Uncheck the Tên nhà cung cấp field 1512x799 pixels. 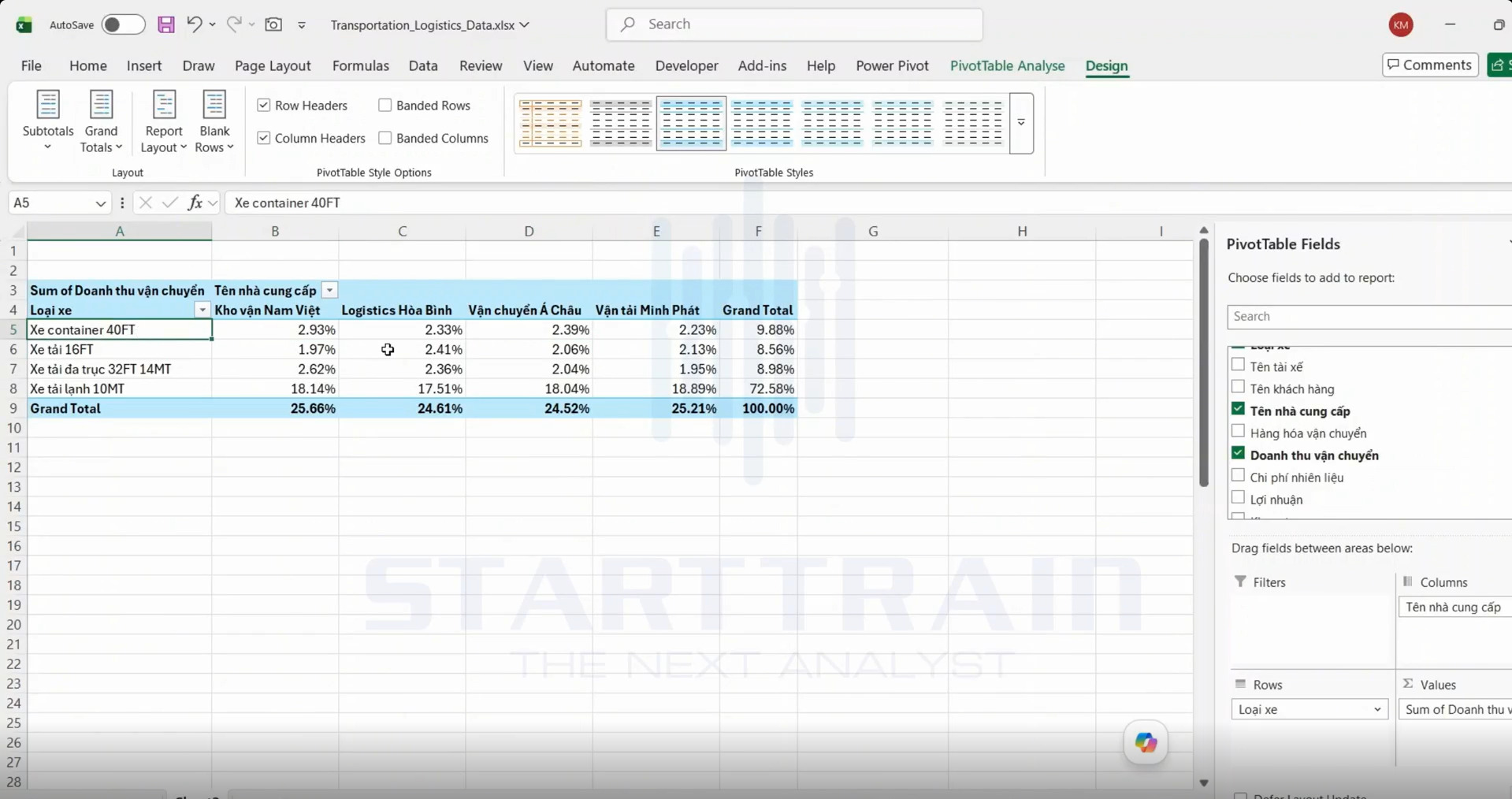(x=1238, y=409)
